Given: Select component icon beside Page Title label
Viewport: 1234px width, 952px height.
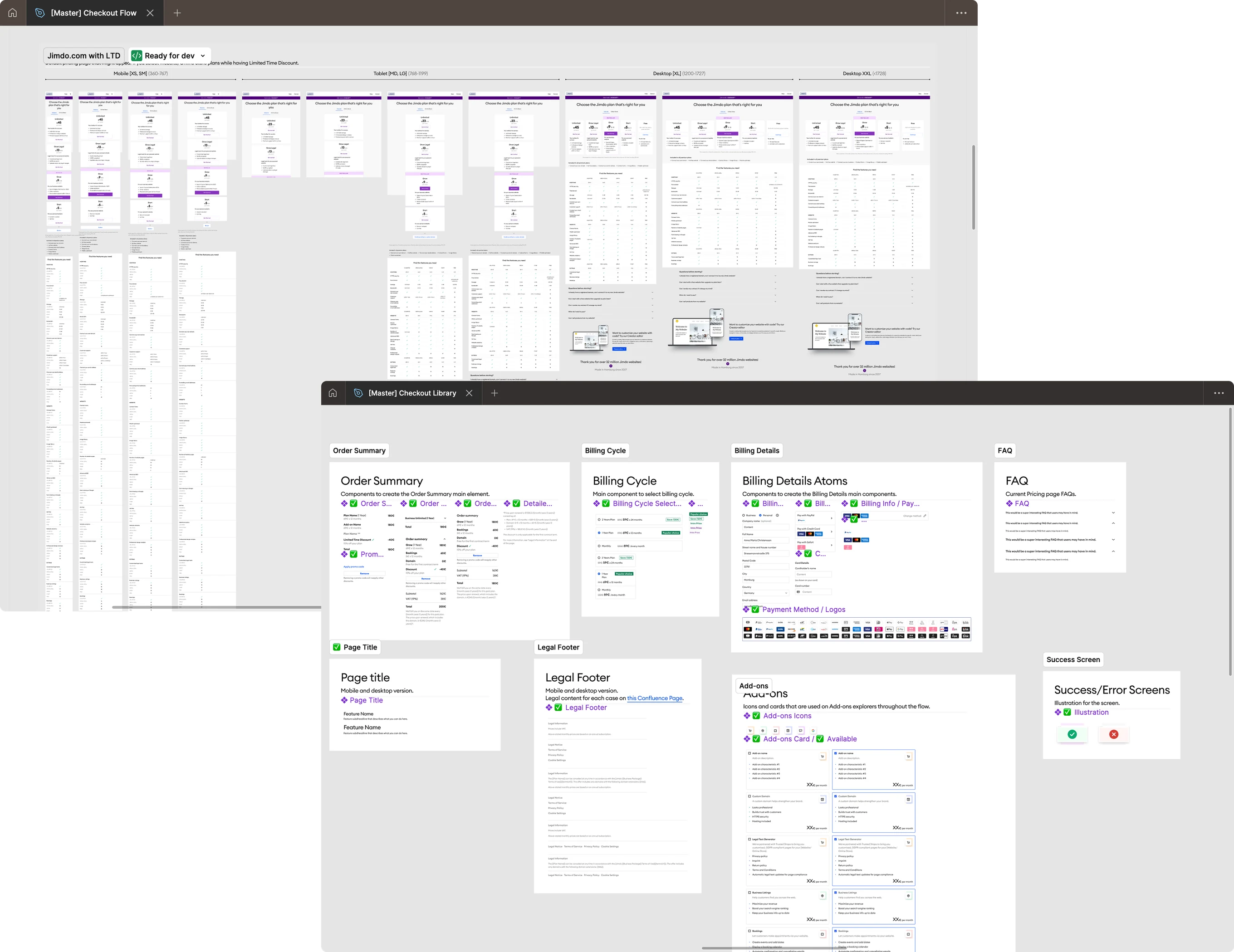Looking at the screenshot, I should click(x=344, y=700).
